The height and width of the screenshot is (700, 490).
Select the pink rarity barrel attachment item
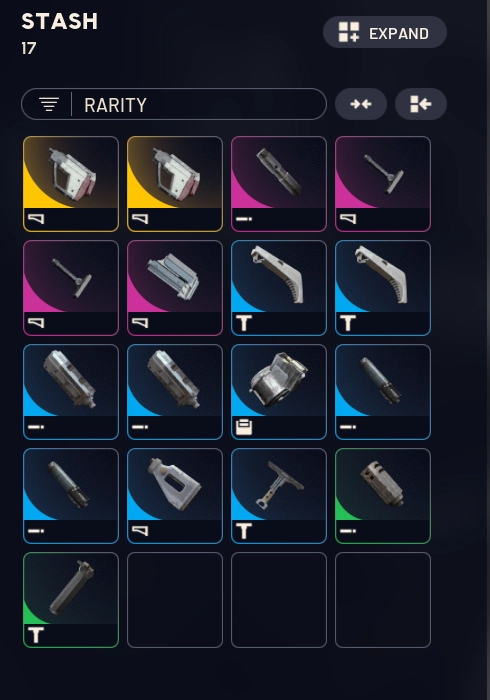[279, 184]
